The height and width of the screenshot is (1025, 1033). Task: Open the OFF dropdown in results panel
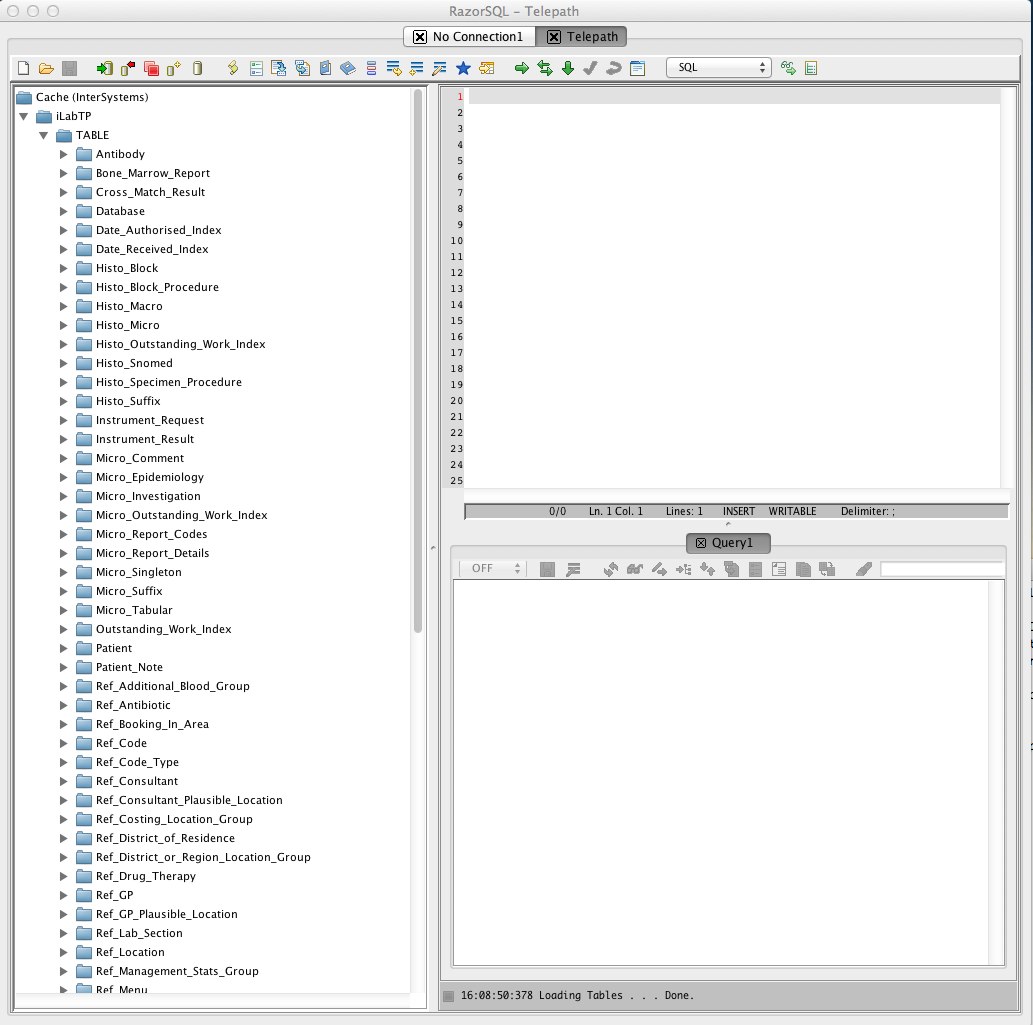coord(491,568)
